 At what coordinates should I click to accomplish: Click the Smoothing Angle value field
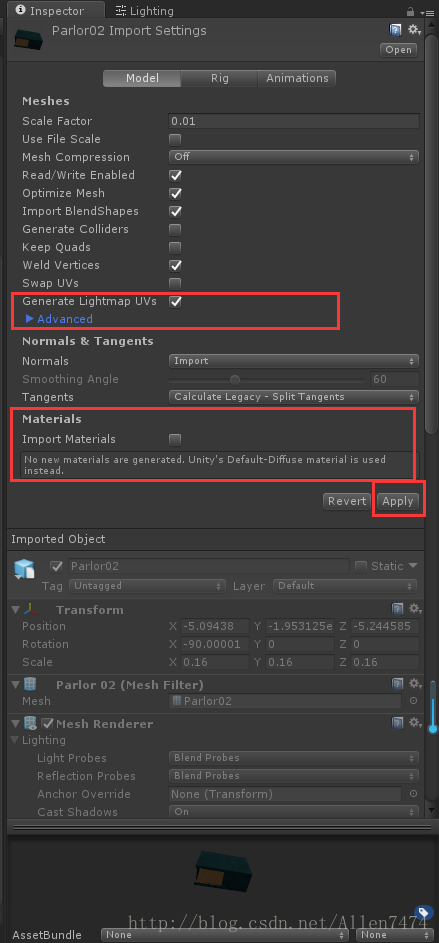coord(394,379)
